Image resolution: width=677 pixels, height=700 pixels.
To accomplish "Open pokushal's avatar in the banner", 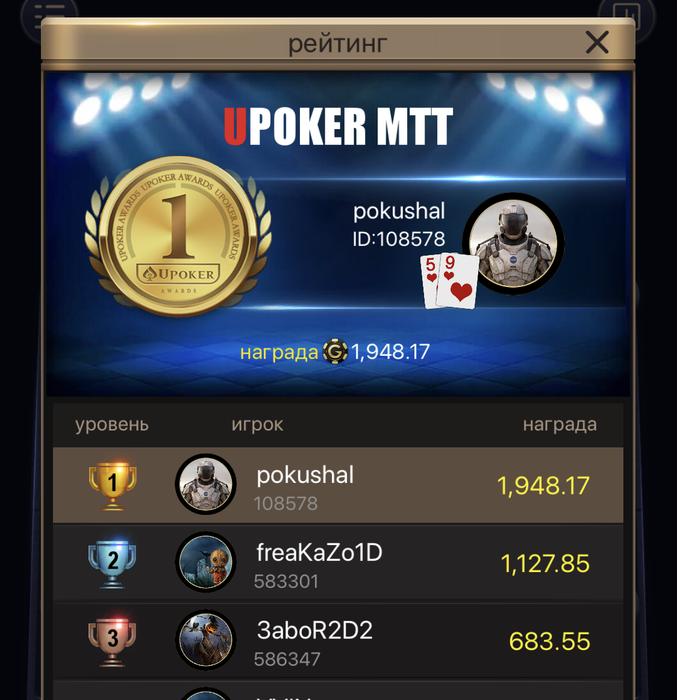I will tap(514, 243).
